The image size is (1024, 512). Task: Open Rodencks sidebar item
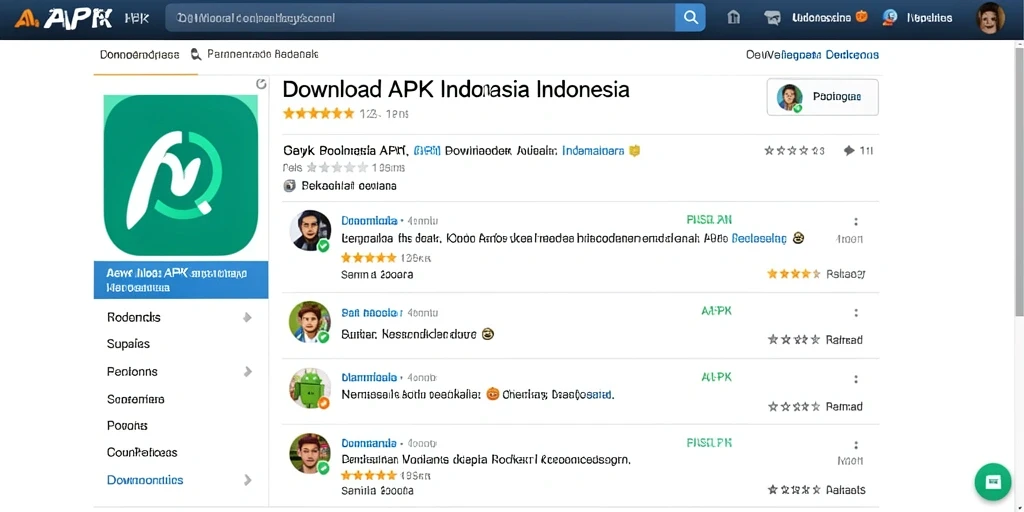134,317
